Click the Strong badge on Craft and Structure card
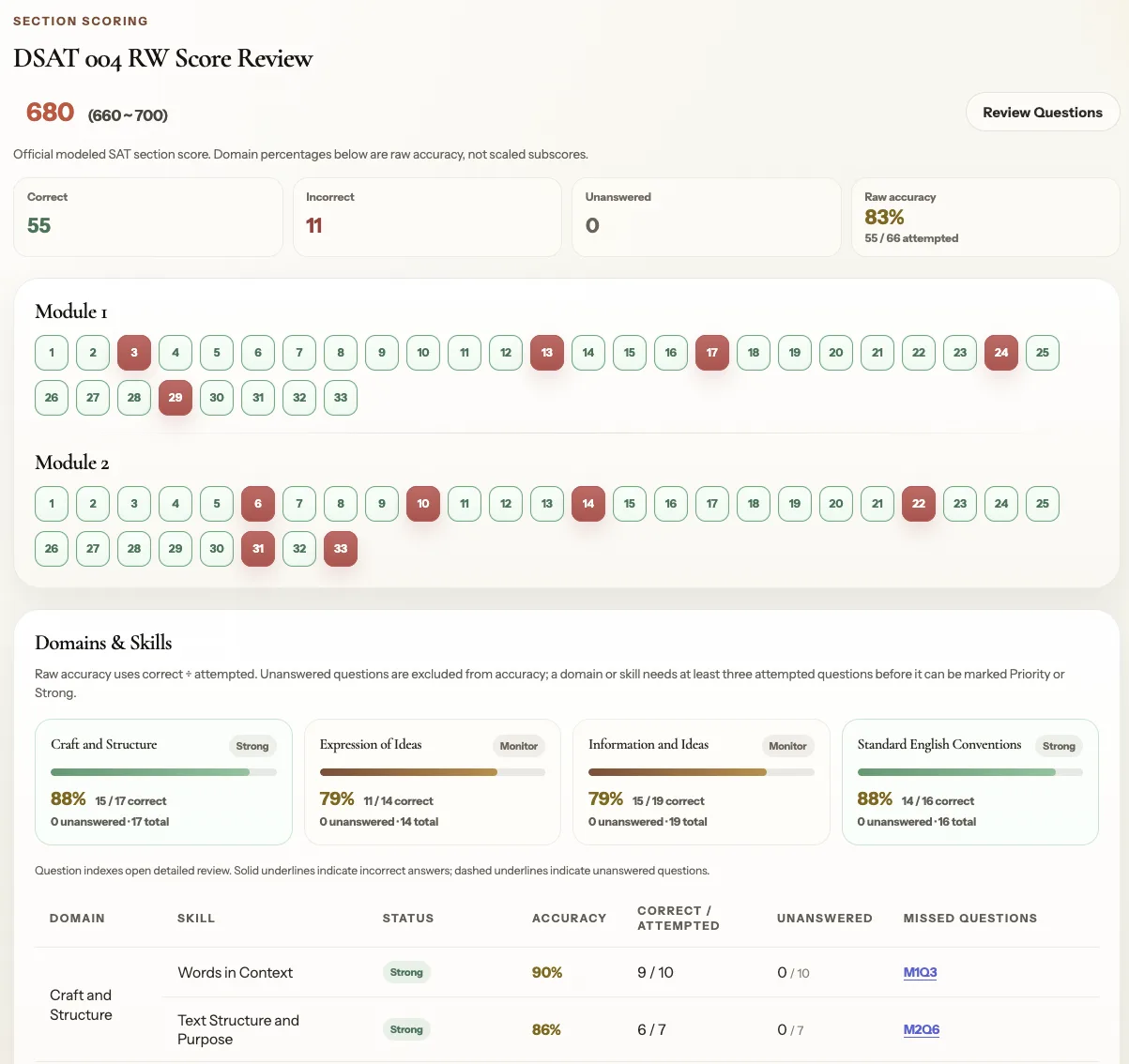This screenshot has height=1064, width=1129. point(252,746)
